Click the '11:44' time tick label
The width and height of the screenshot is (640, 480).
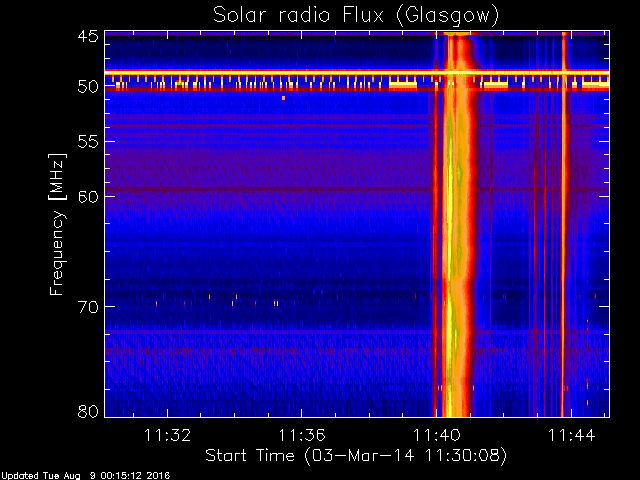[x=571, y=435]
